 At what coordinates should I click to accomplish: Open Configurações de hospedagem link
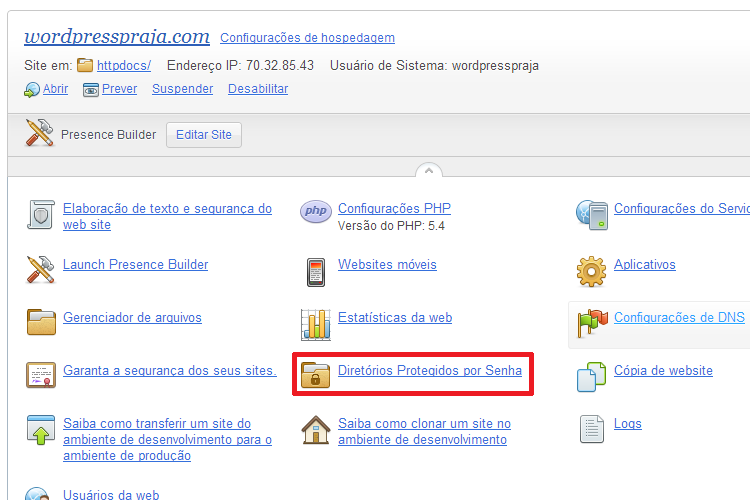tap(307, 38)
